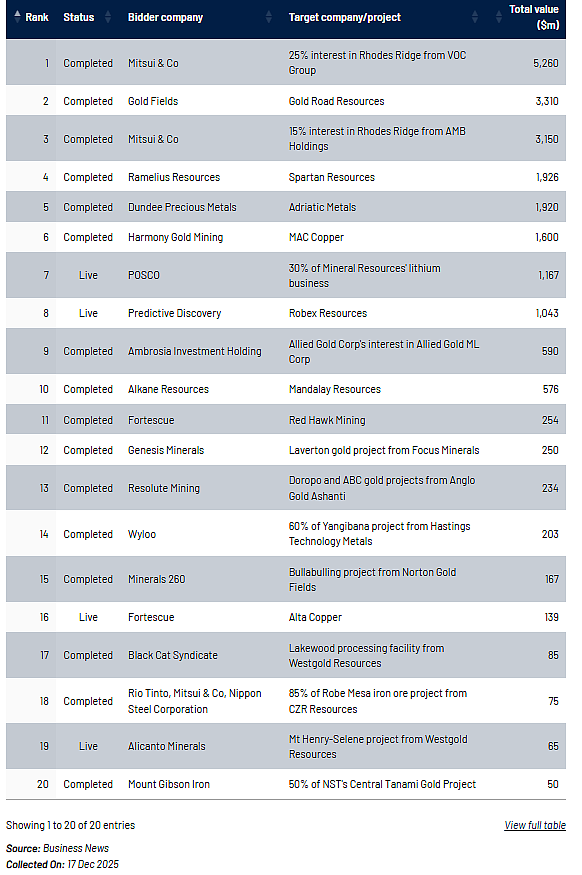Screen dimensions: 582x875
Task: Click the sort arrows beside Bidder company
Action: coord(268,17)
